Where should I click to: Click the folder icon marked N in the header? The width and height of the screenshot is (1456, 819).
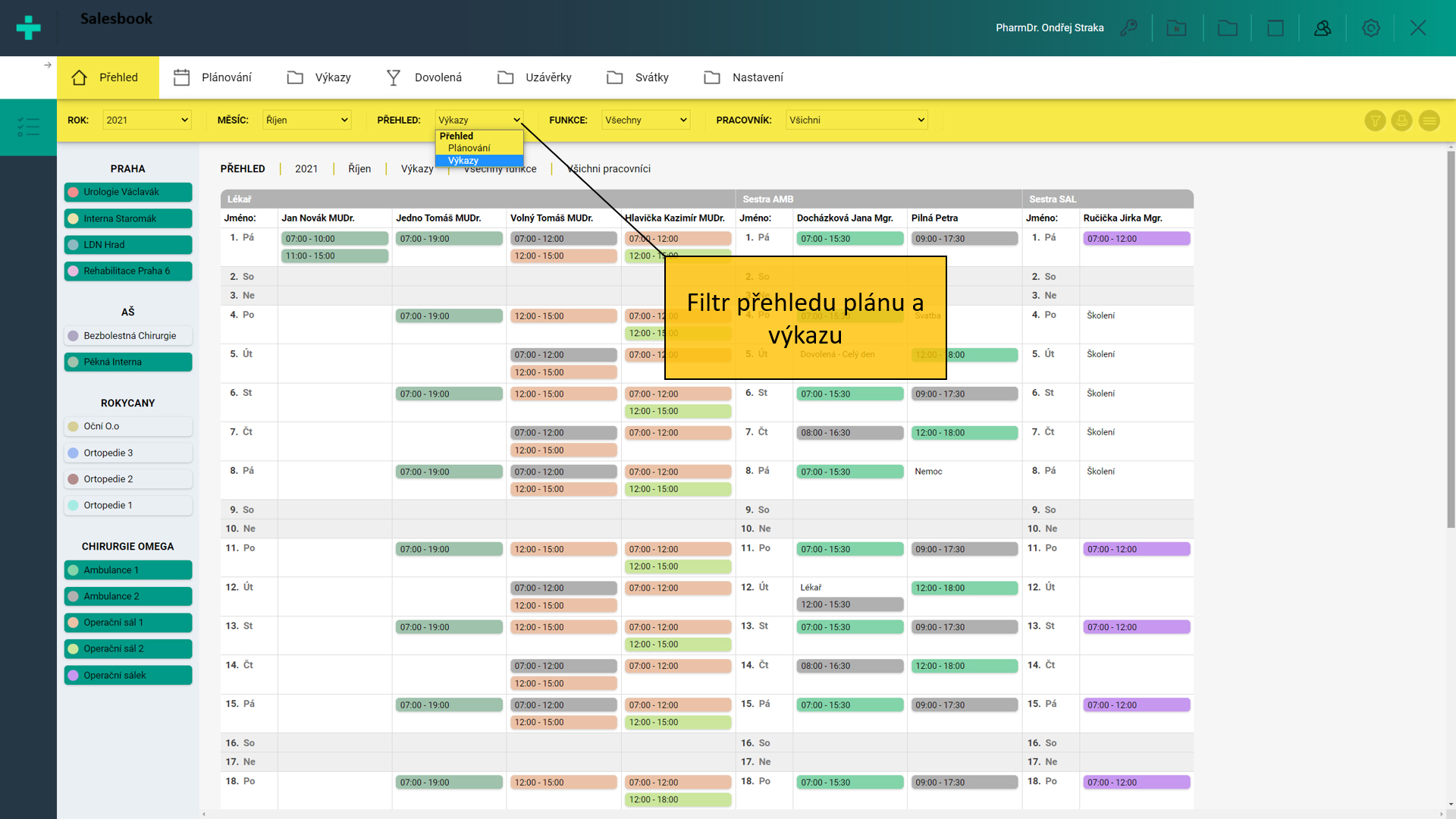coord(1176,28)
